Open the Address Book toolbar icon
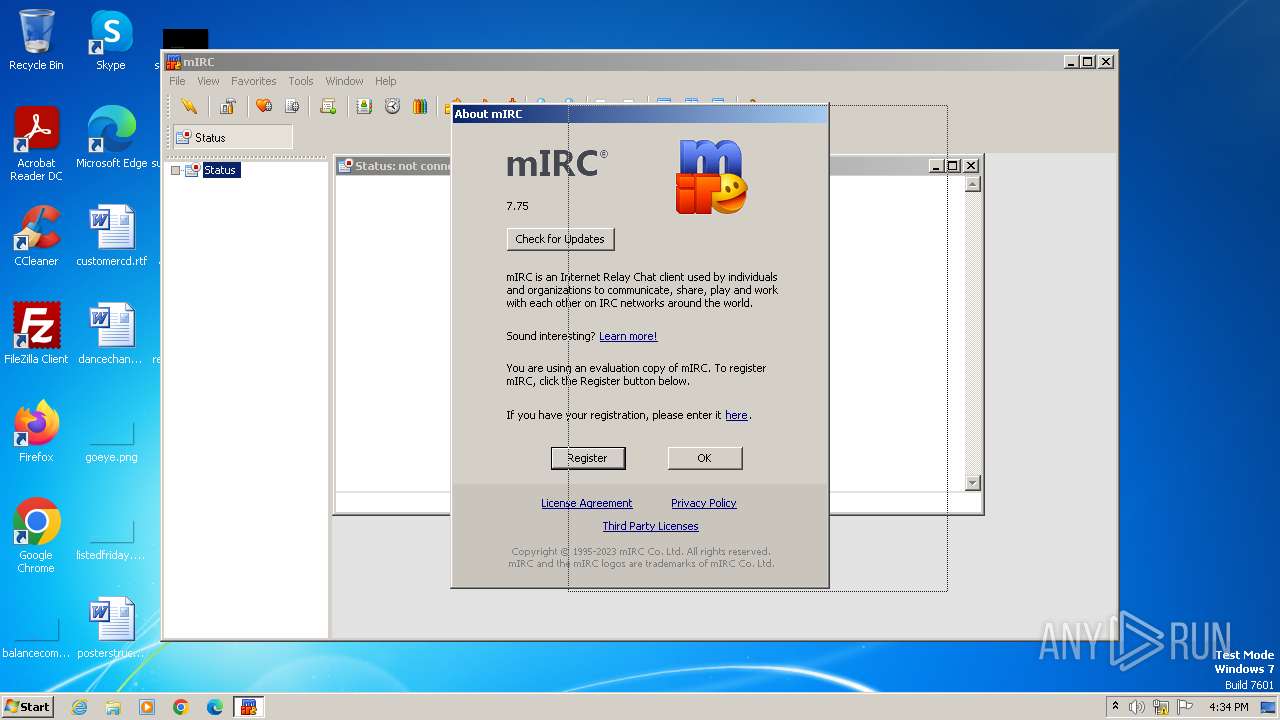The image size is (1280, 720). [364, 106]
